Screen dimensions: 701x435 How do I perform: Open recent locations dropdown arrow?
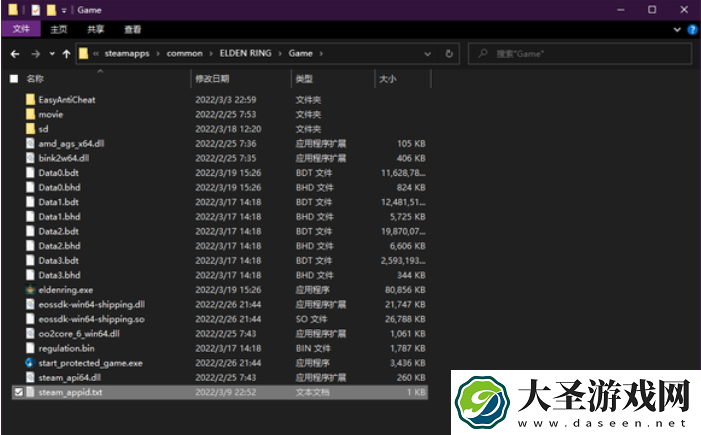[52, 54]
